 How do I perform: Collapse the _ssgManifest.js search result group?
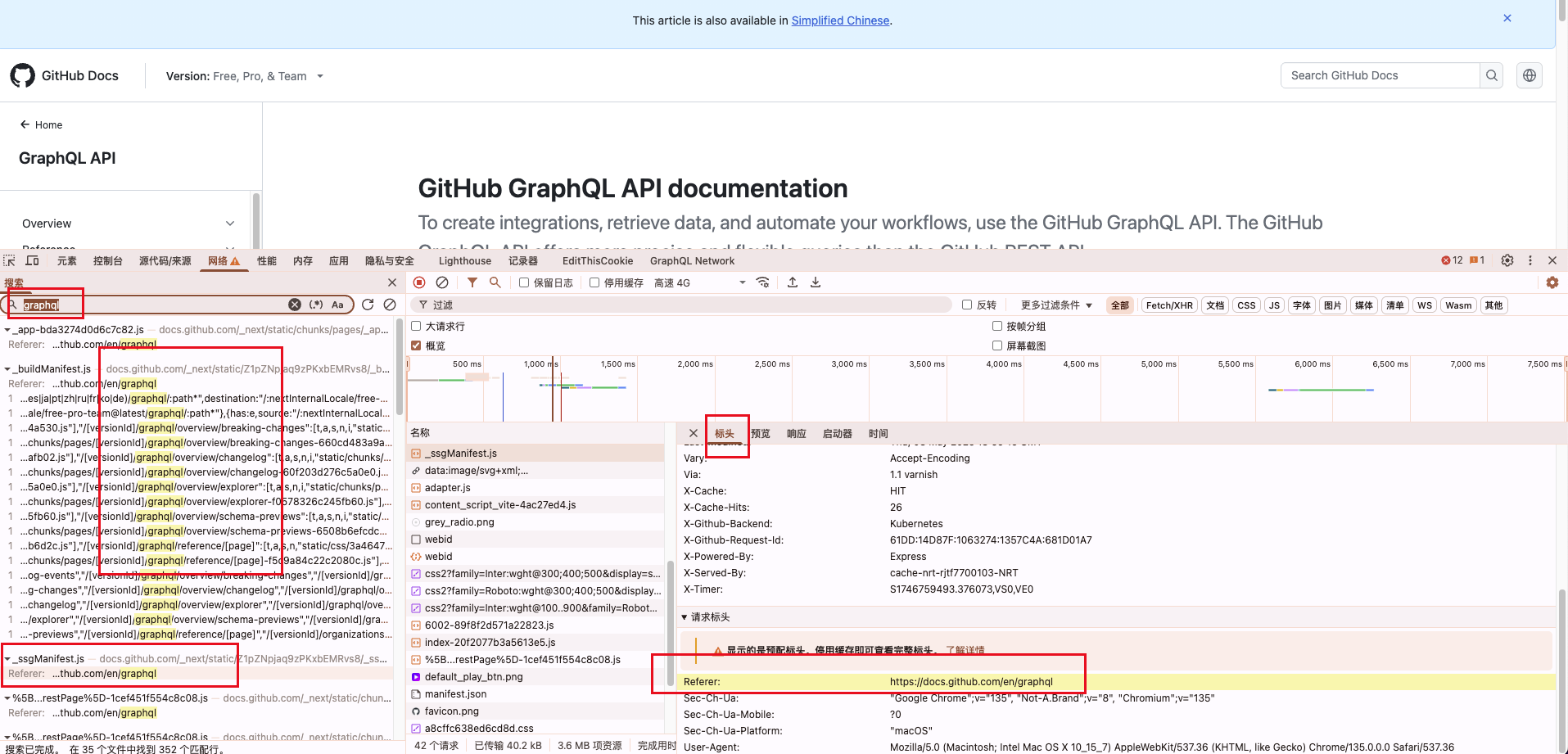(7, 659)
